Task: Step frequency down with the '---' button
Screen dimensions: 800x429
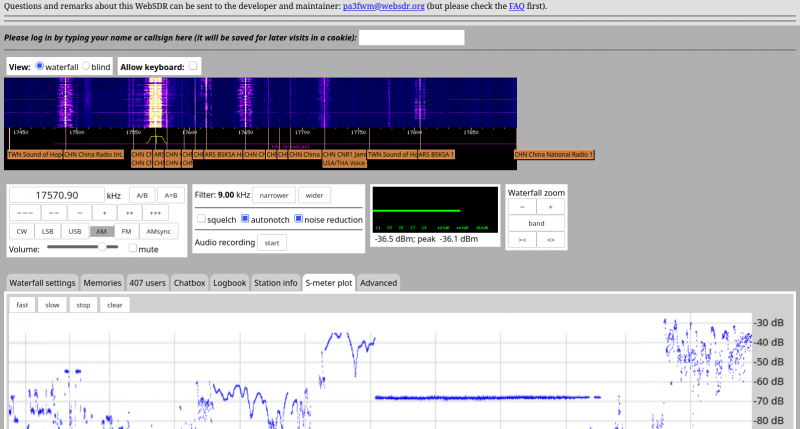Action: [x=25, y=213]
